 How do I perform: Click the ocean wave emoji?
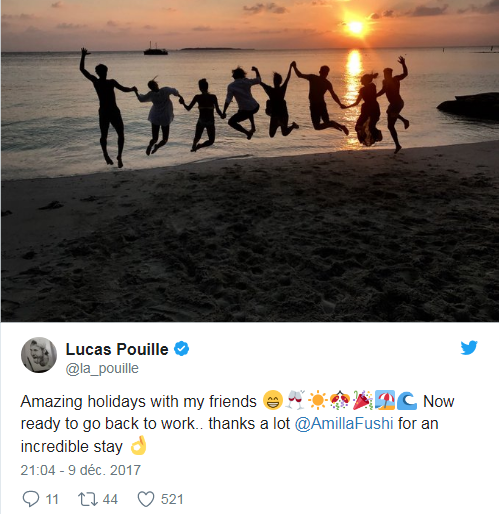click(407, 400)
